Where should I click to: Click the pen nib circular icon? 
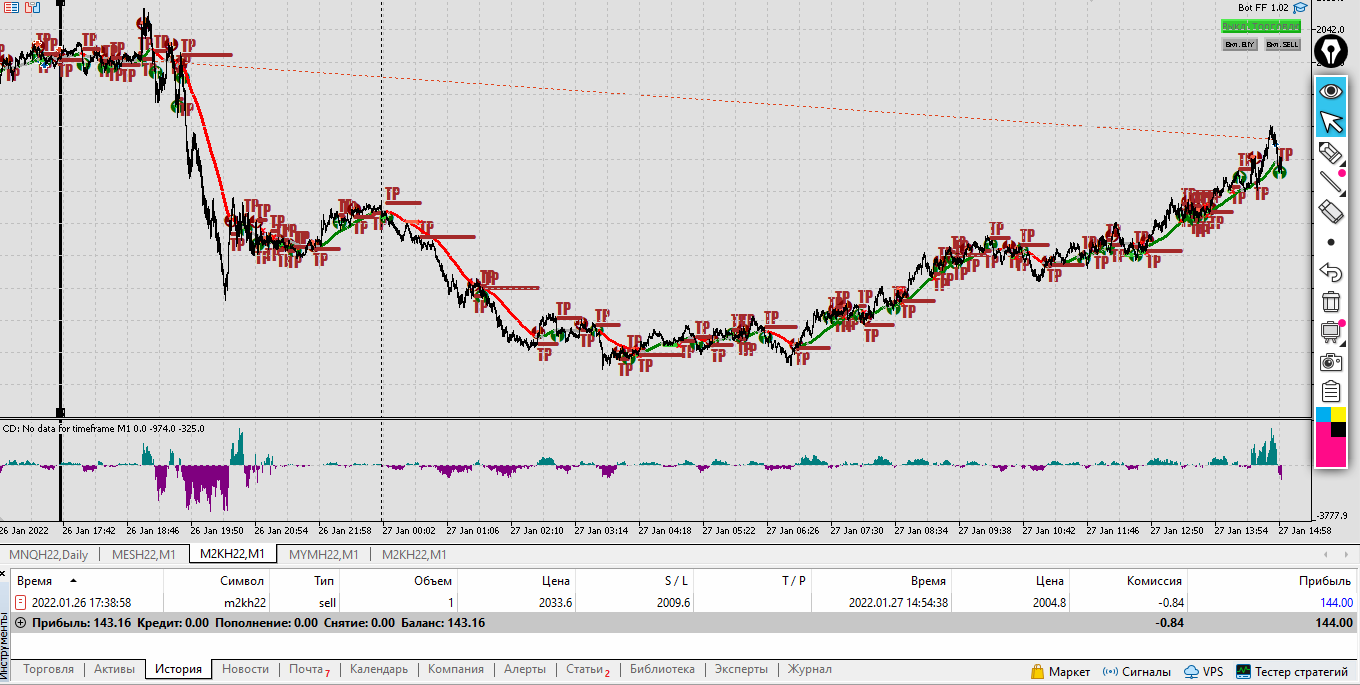pos(1330,50)
